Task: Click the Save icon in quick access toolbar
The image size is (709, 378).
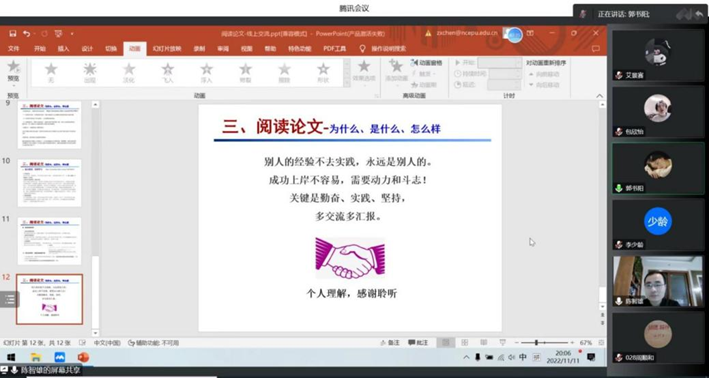Action: click(13, 33)
